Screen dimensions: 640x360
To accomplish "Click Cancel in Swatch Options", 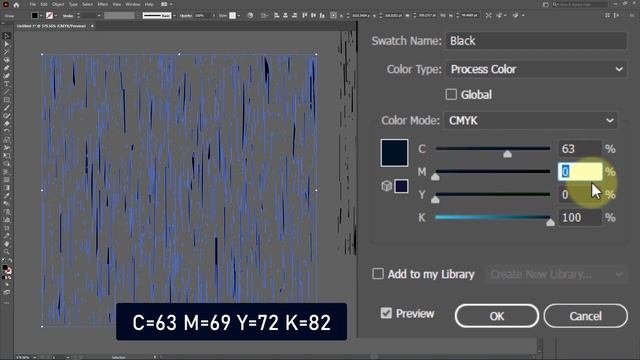I will [x=585, y=316].
